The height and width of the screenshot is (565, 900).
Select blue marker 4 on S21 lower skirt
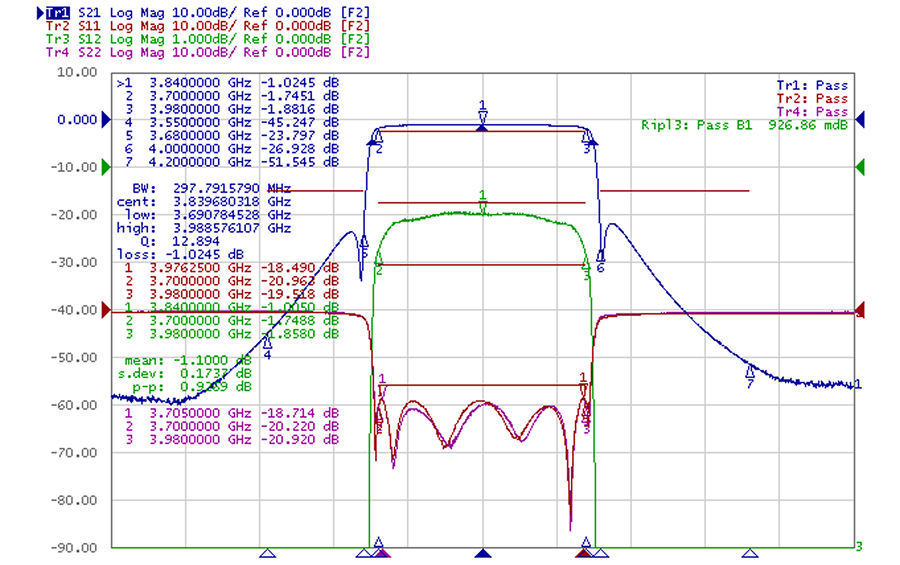[267, 343]
